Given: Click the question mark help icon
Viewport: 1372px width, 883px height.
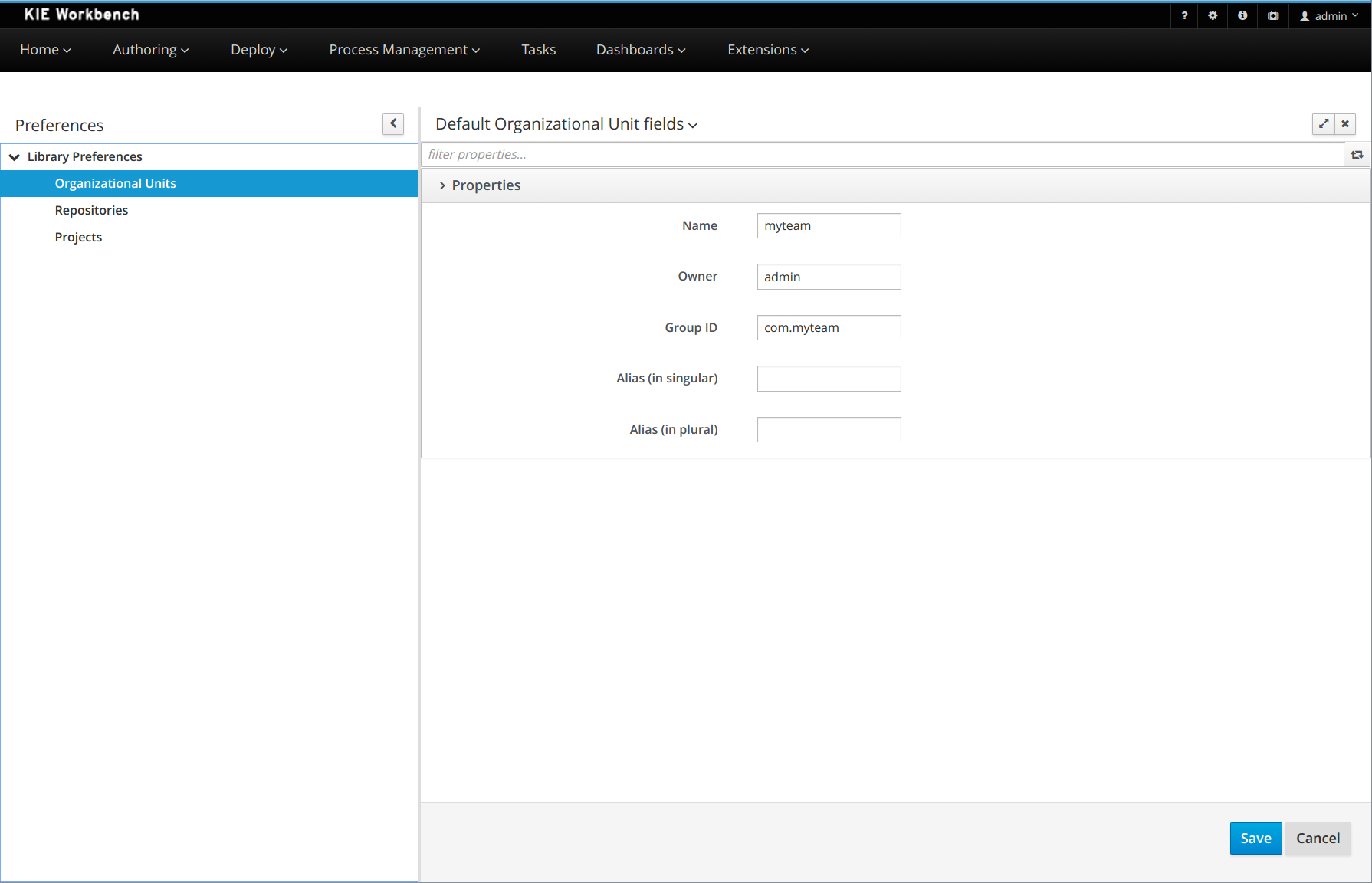Looking at the screenshot, I should click(1184, 15).
